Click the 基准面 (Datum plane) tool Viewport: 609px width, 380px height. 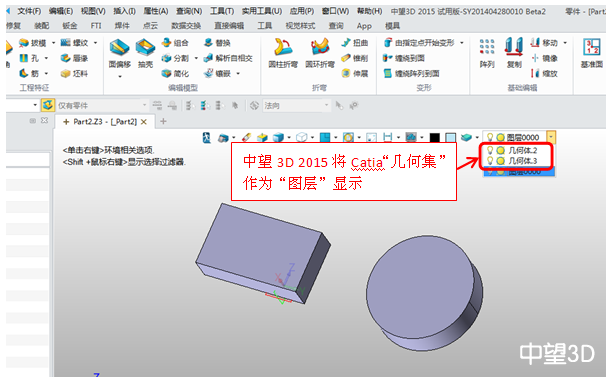[x=592, y=54]
